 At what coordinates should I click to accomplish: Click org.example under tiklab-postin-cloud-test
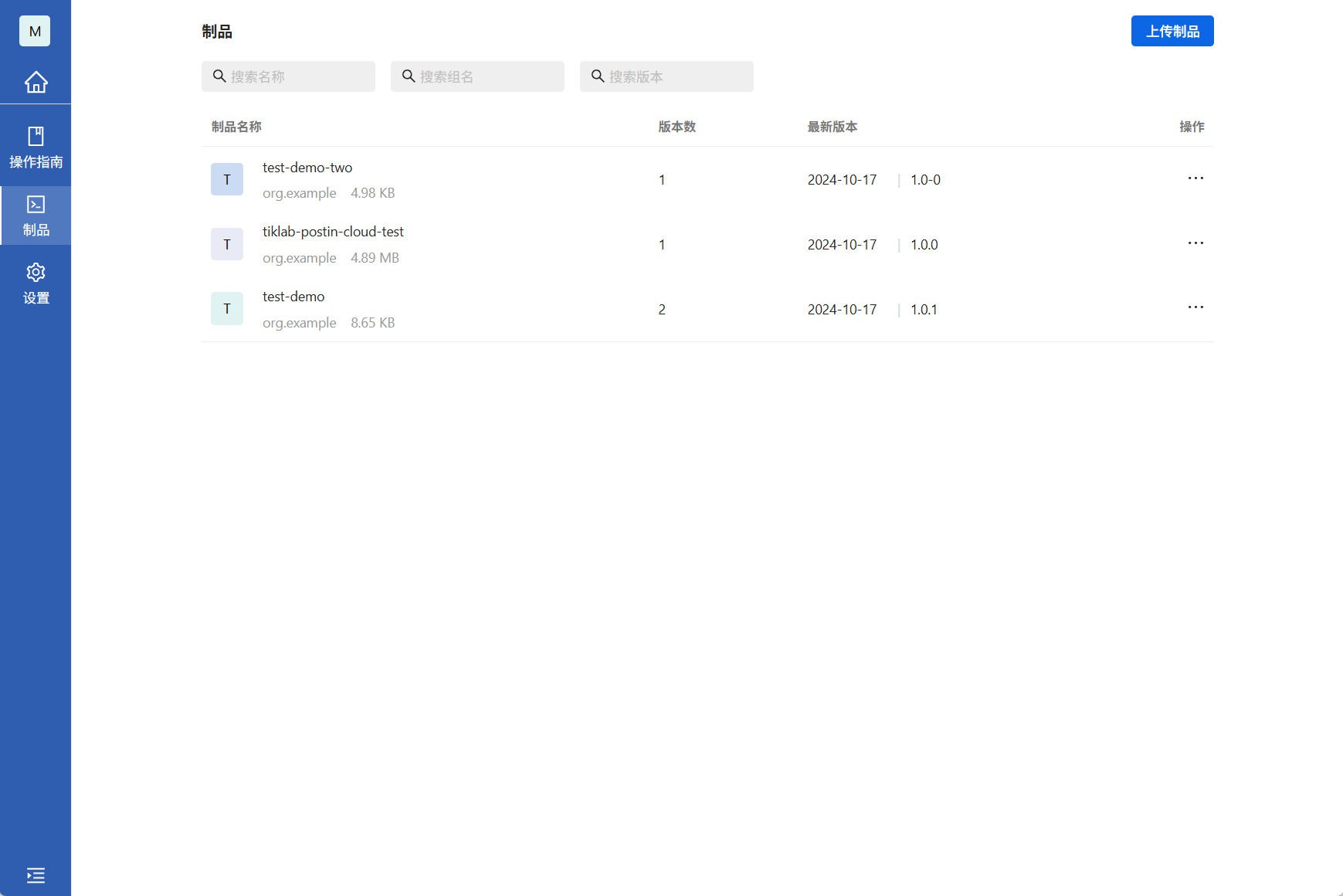[x=300, y=258]
